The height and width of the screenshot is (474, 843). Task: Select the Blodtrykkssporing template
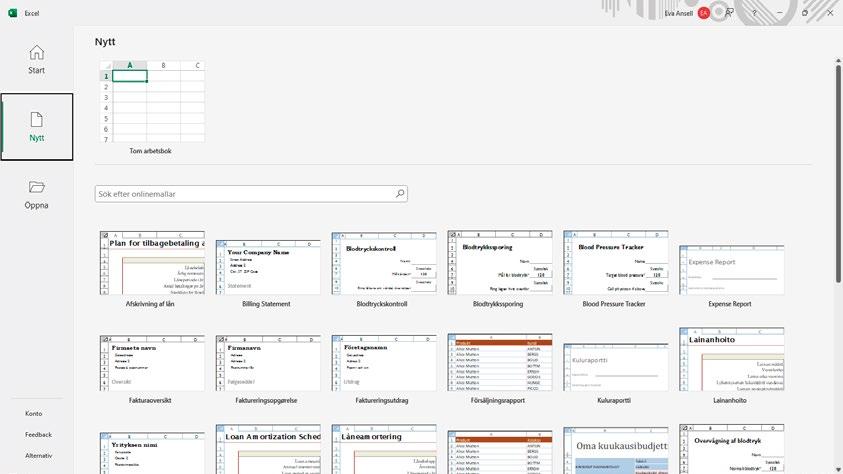pos(500,263)
